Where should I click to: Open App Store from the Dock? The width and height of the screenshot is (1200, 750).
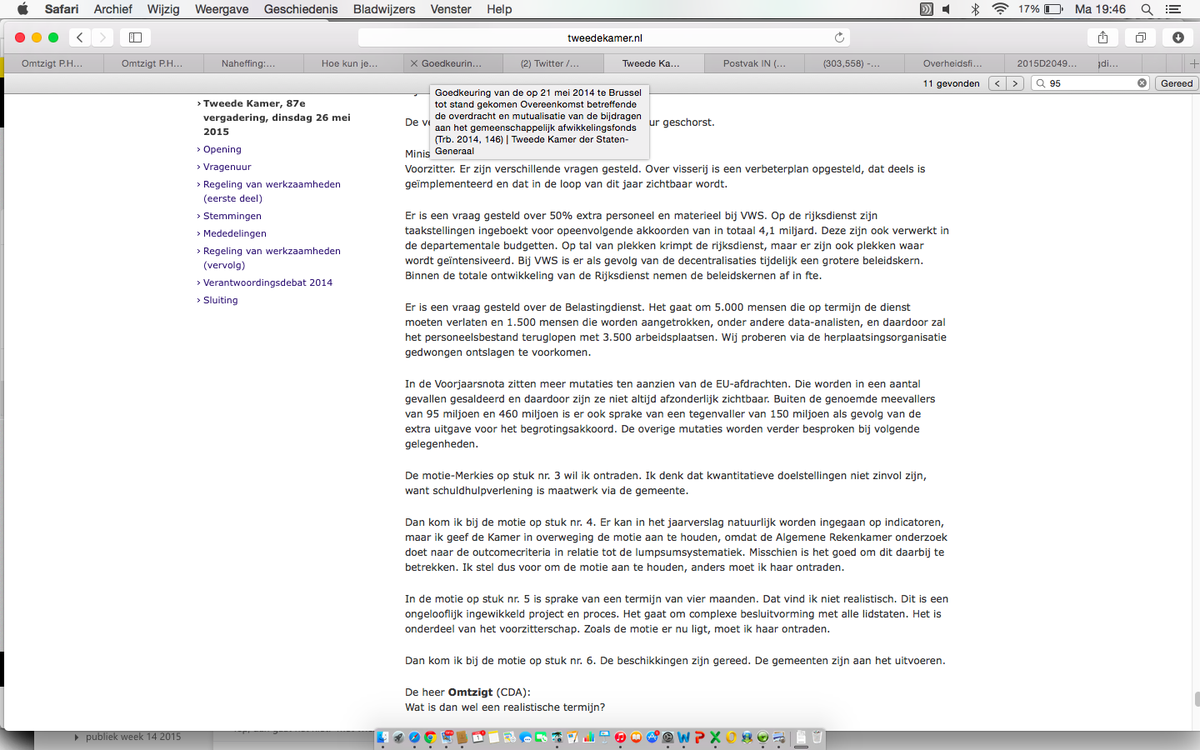tap(652, 737)
